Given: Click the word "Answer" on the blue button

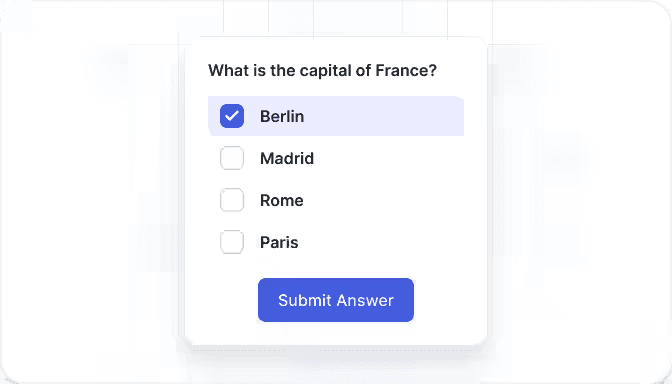Looking at the screenshot, I should 365,300.
